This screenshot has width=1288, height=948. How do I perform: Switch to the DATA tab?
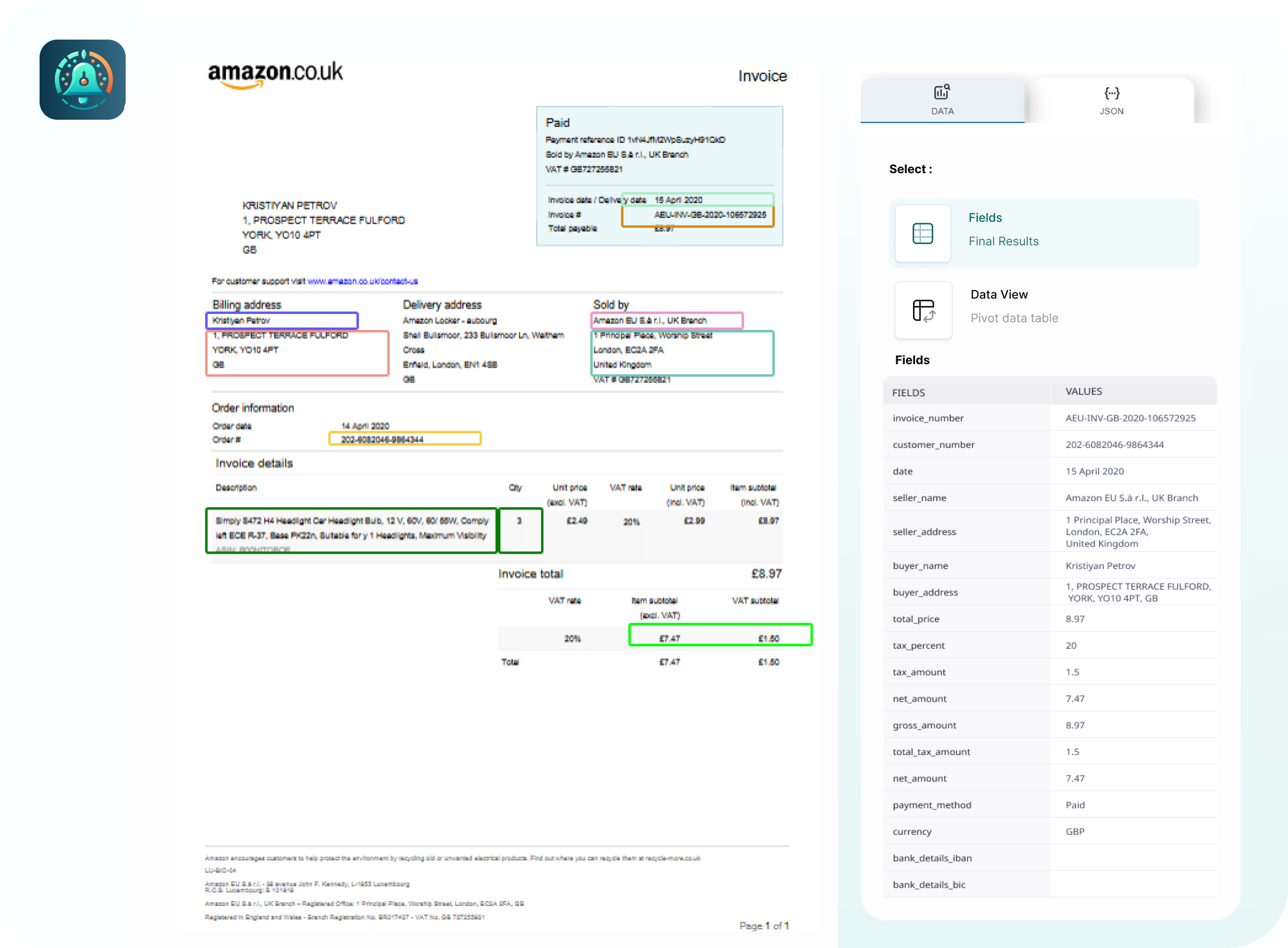click(942, 100)
